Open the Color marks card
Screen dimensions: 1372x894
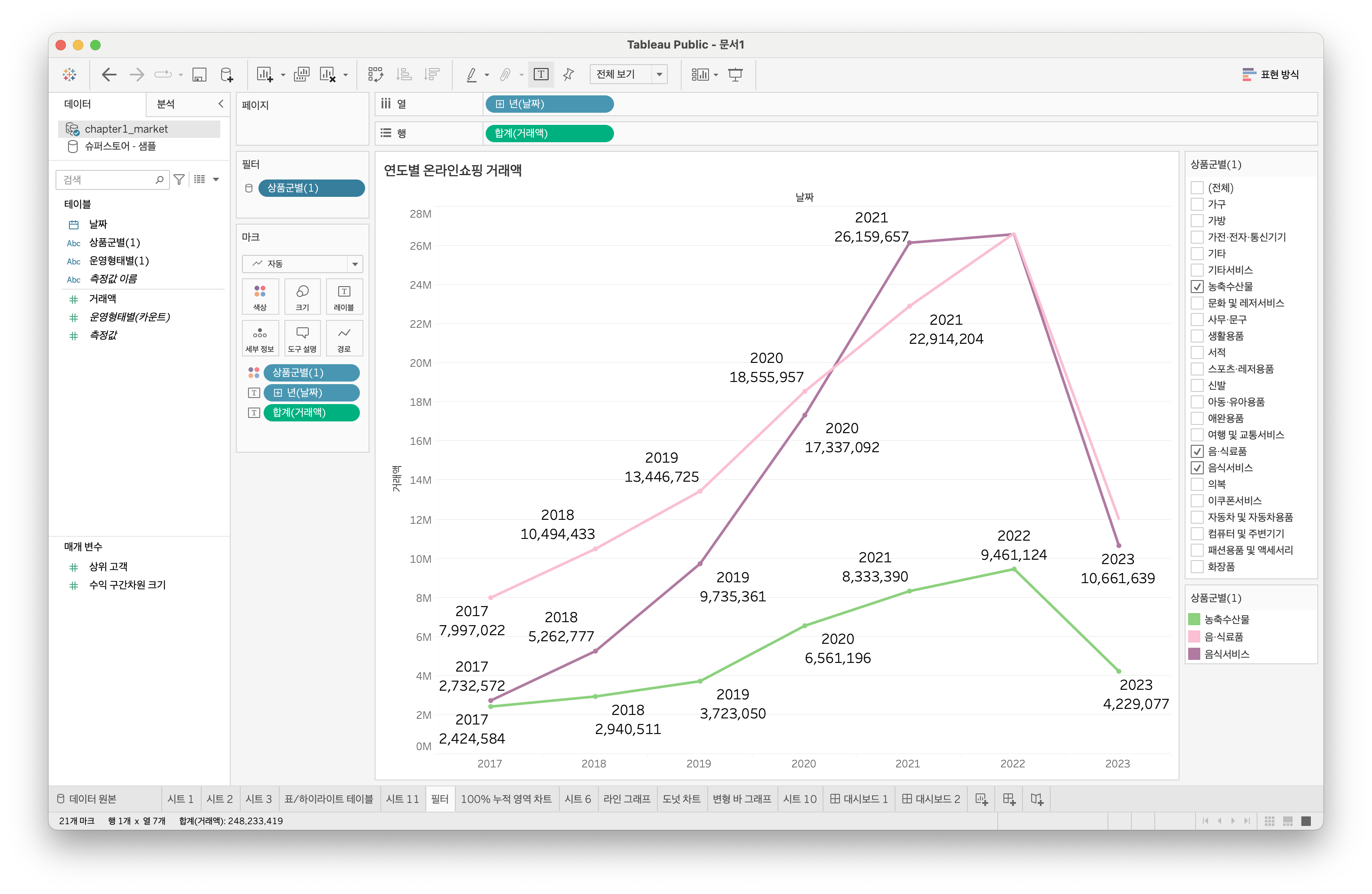click(x=260, y=296)
